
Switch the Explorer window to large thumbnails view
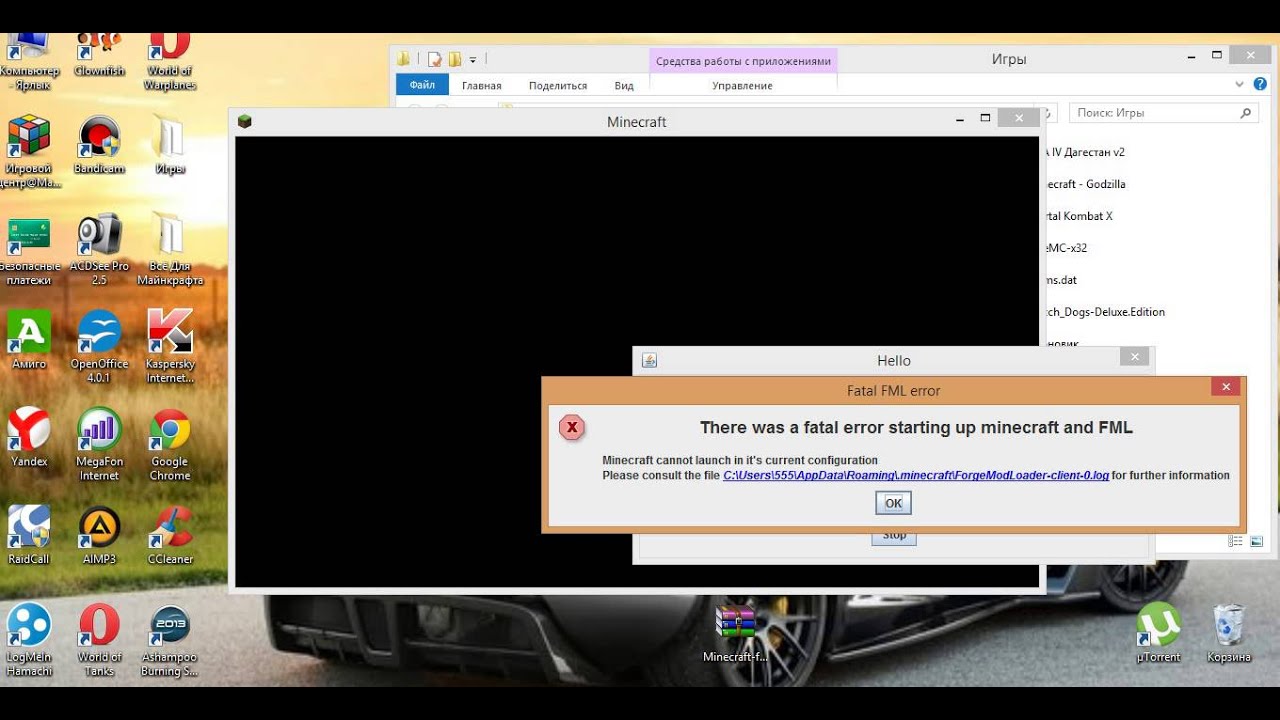coord(1256,541)
